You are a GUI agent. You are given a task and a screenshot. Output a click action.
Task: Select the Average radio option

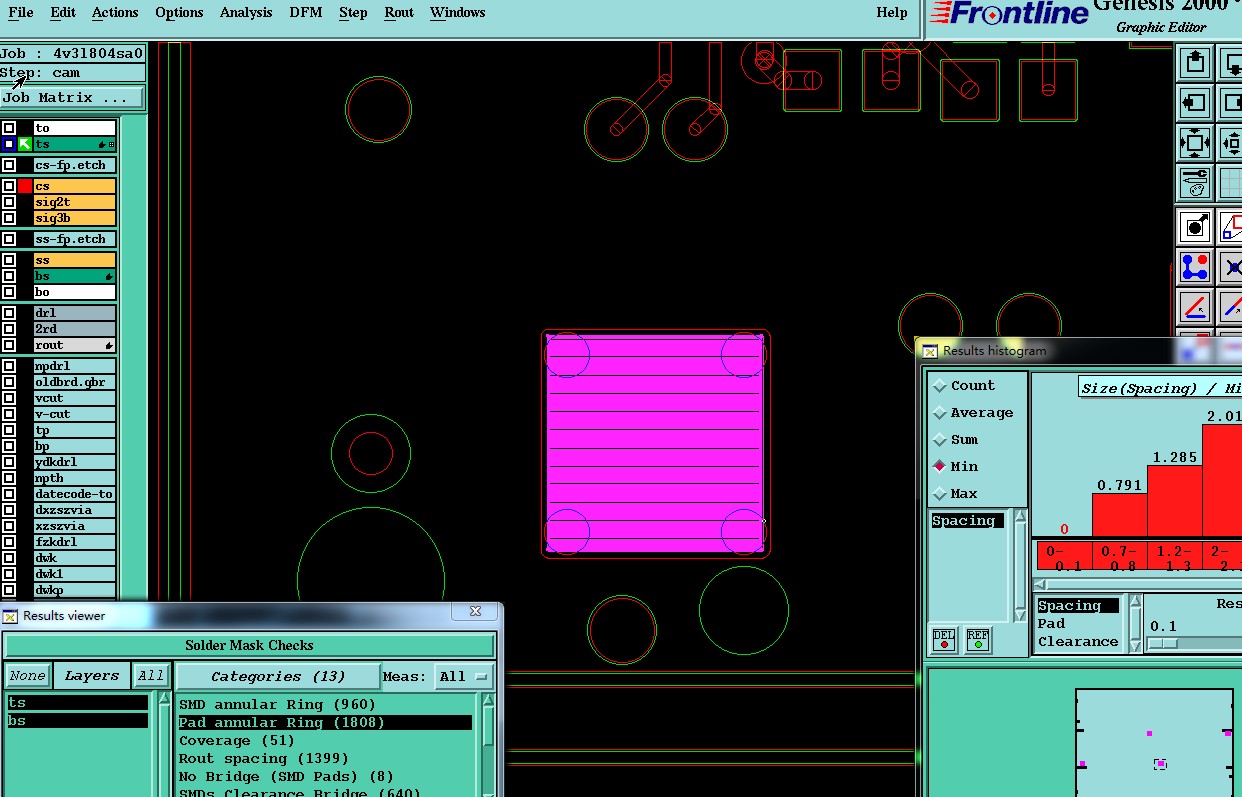click(940, 413)
